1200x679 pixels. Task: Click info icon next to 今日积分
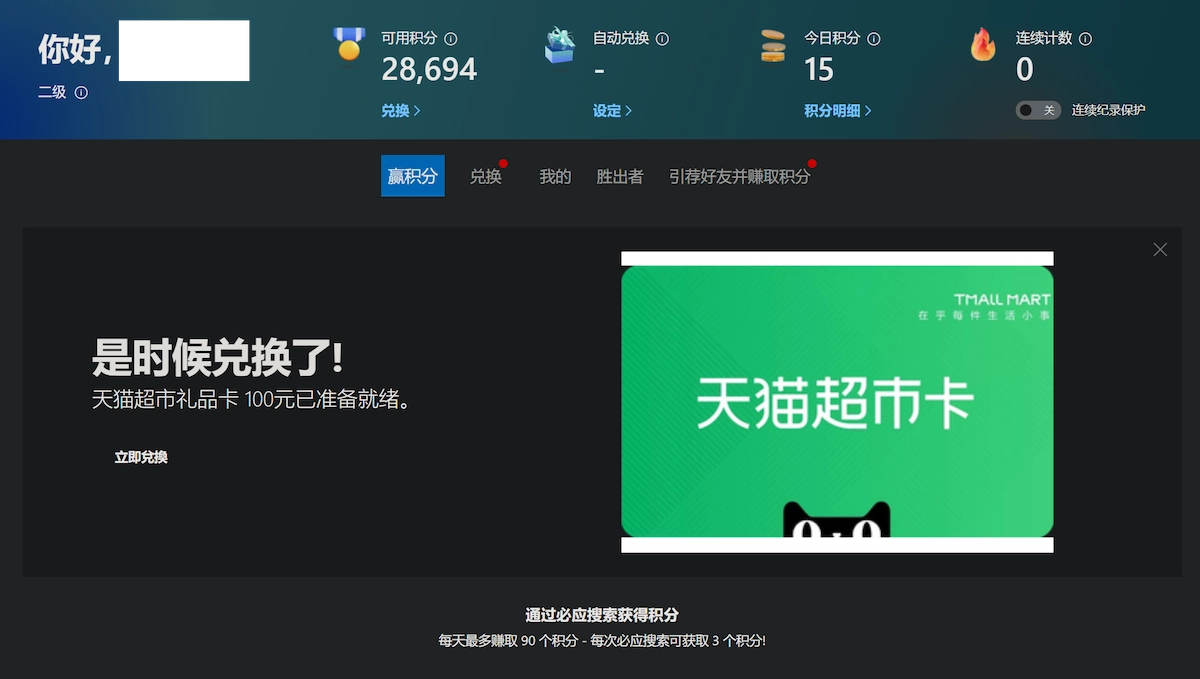874,39
